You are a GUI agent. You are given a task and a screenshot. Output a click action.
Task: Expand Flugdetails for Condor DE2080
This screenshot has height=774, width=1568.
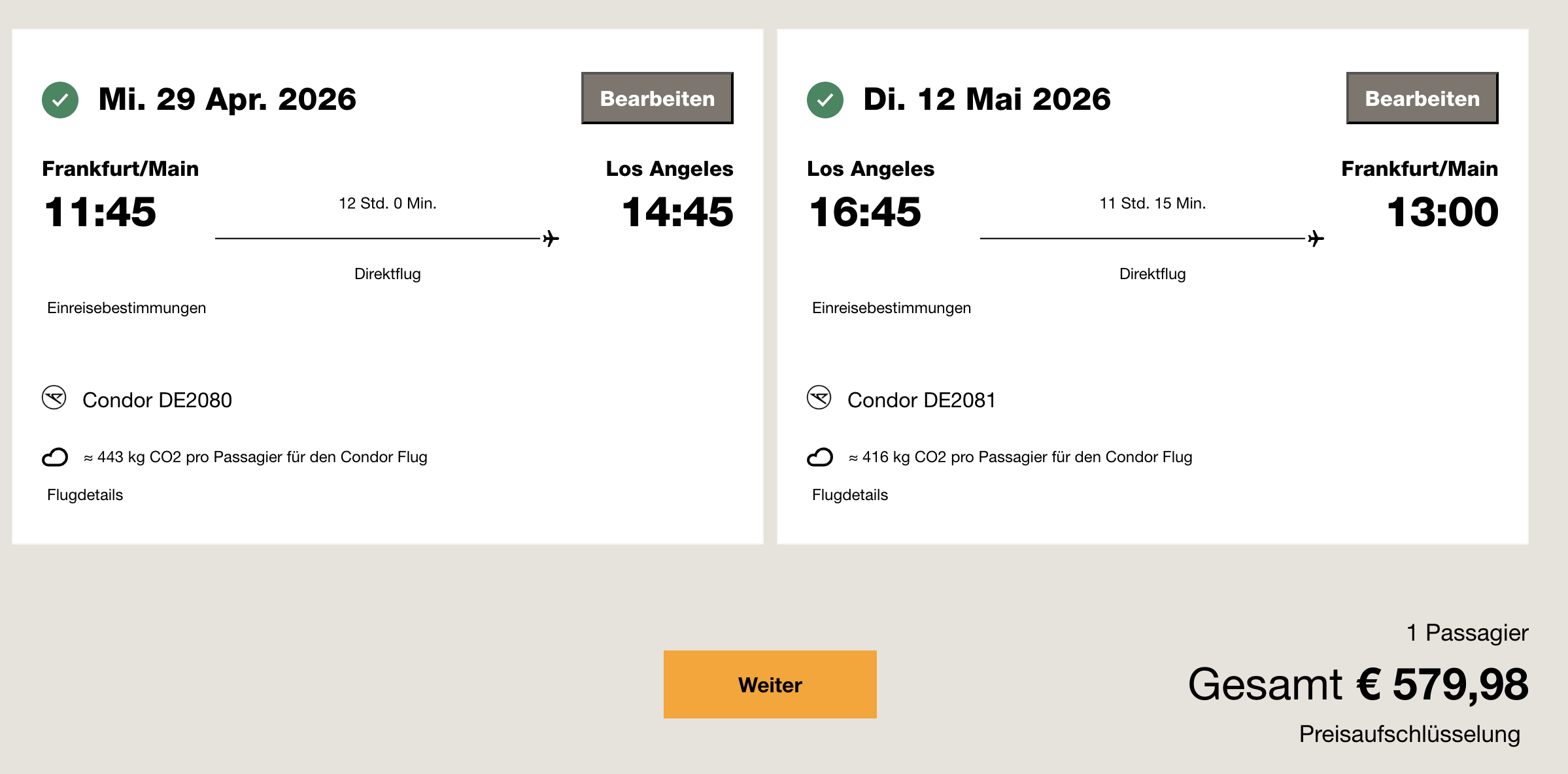click(85, 495)
